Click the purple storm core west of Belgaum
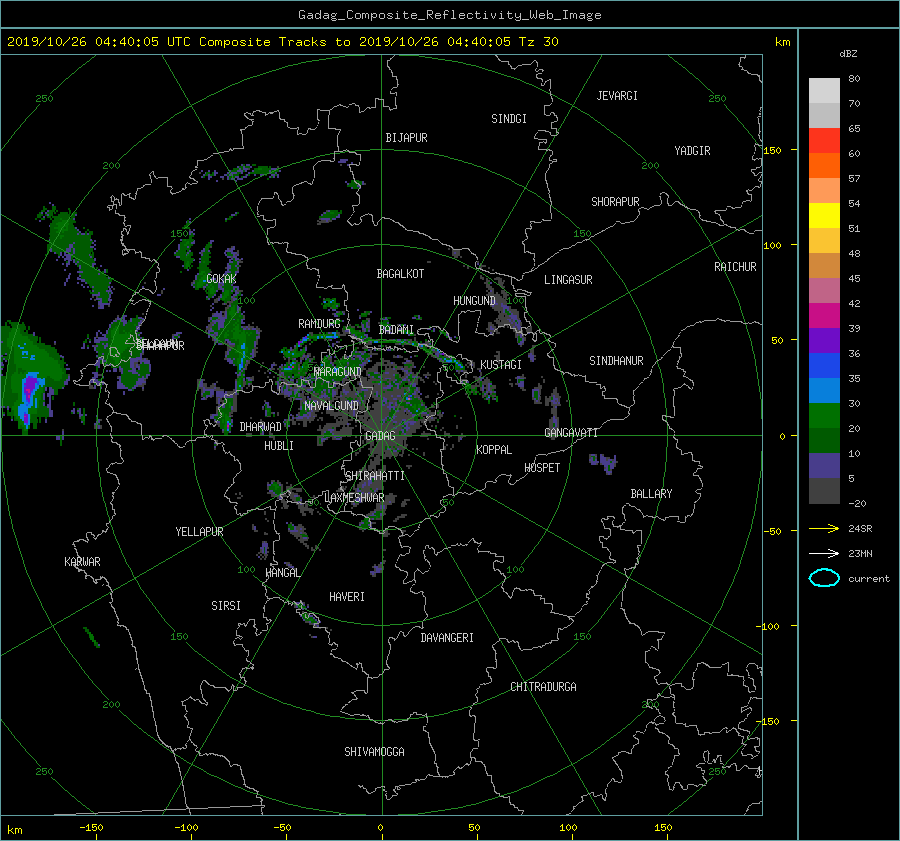This screenshot has width=900, height=841. (x=30, y=387)
